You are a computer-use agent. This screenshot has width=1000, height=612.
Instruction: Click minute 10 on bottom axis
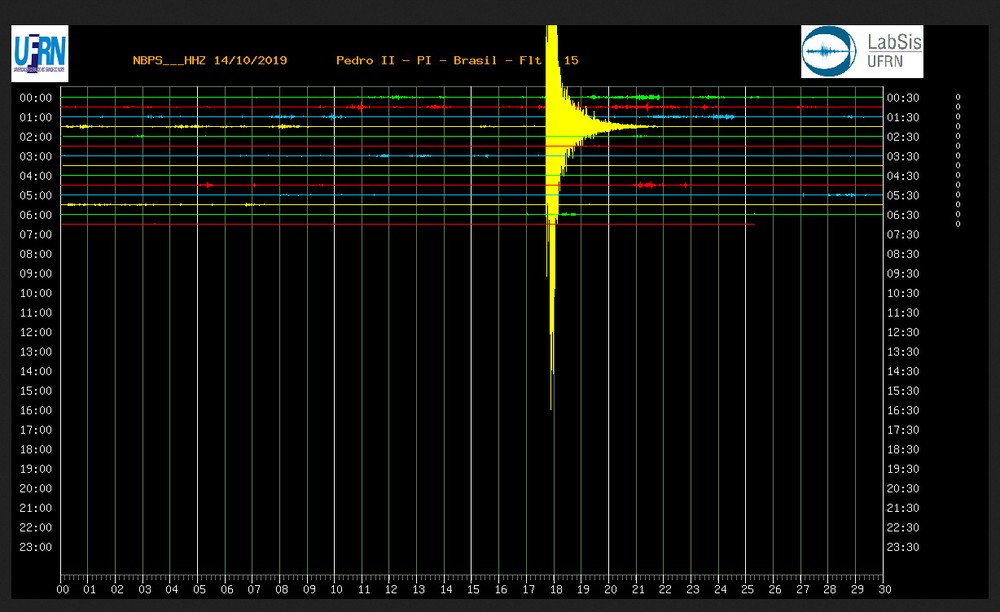click(336, 590)
